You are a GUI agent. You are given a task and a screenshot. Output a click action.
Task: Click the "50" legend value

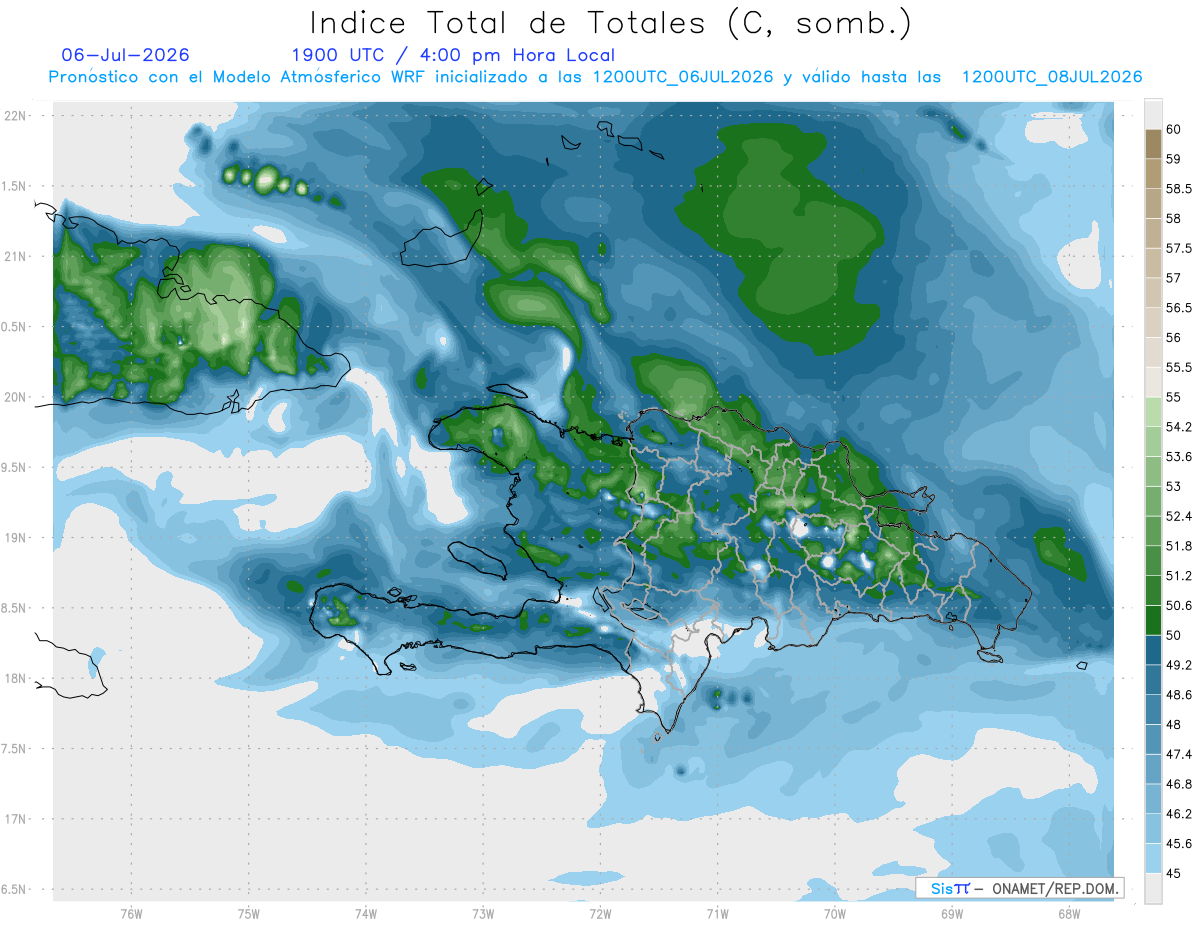pyautogui.click(x=1173, y=636)
